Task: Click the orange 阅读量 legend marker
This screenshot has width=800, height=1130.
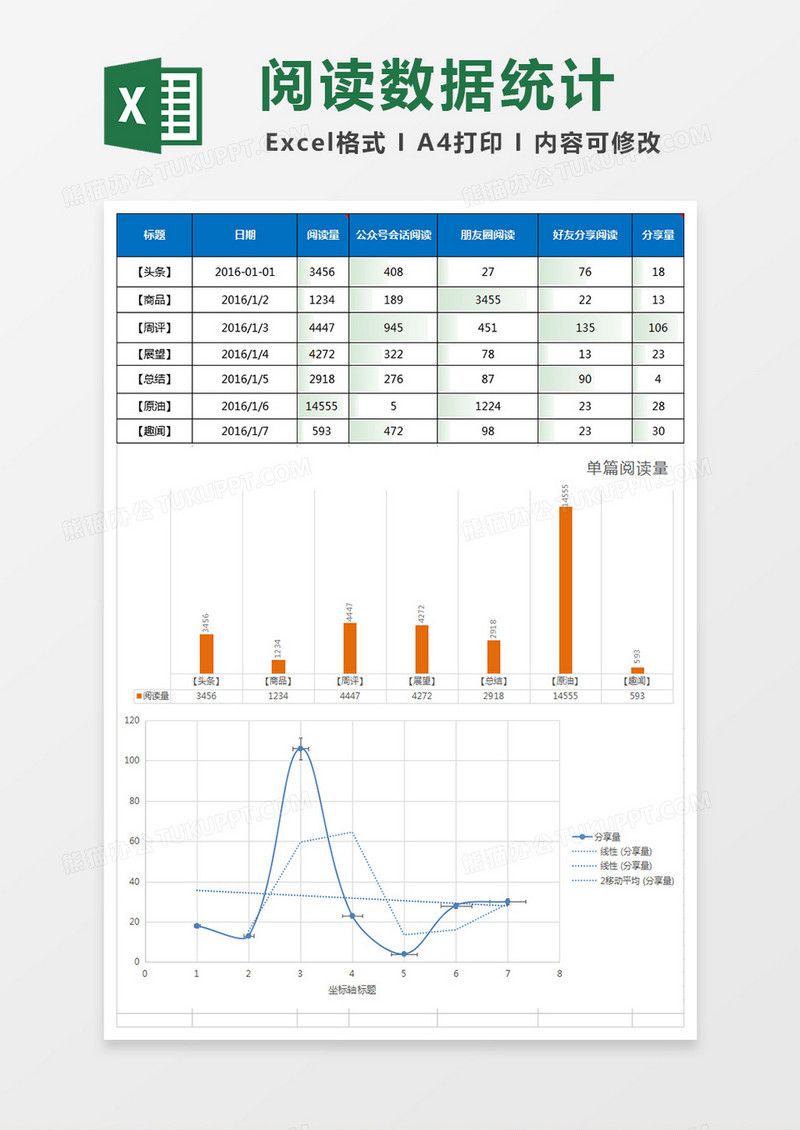Action: tap(138, 695)
